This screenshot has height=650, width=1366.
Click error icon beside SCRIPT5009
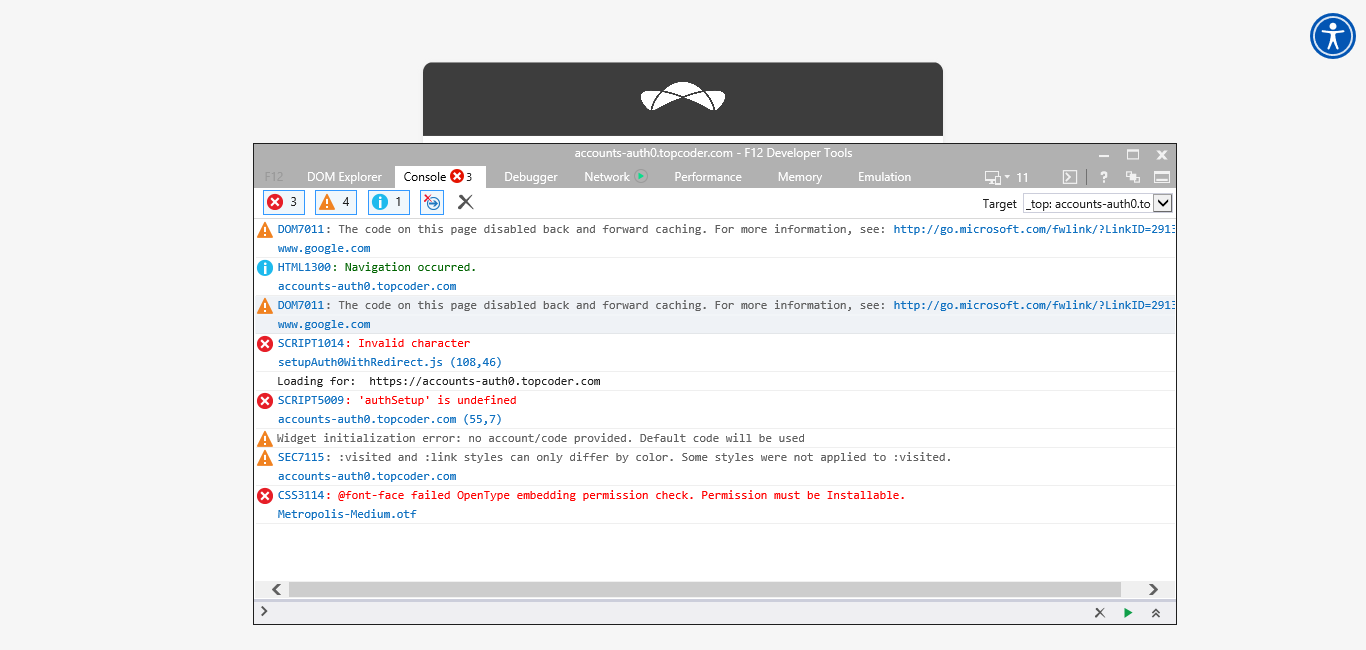click(265, 401)
